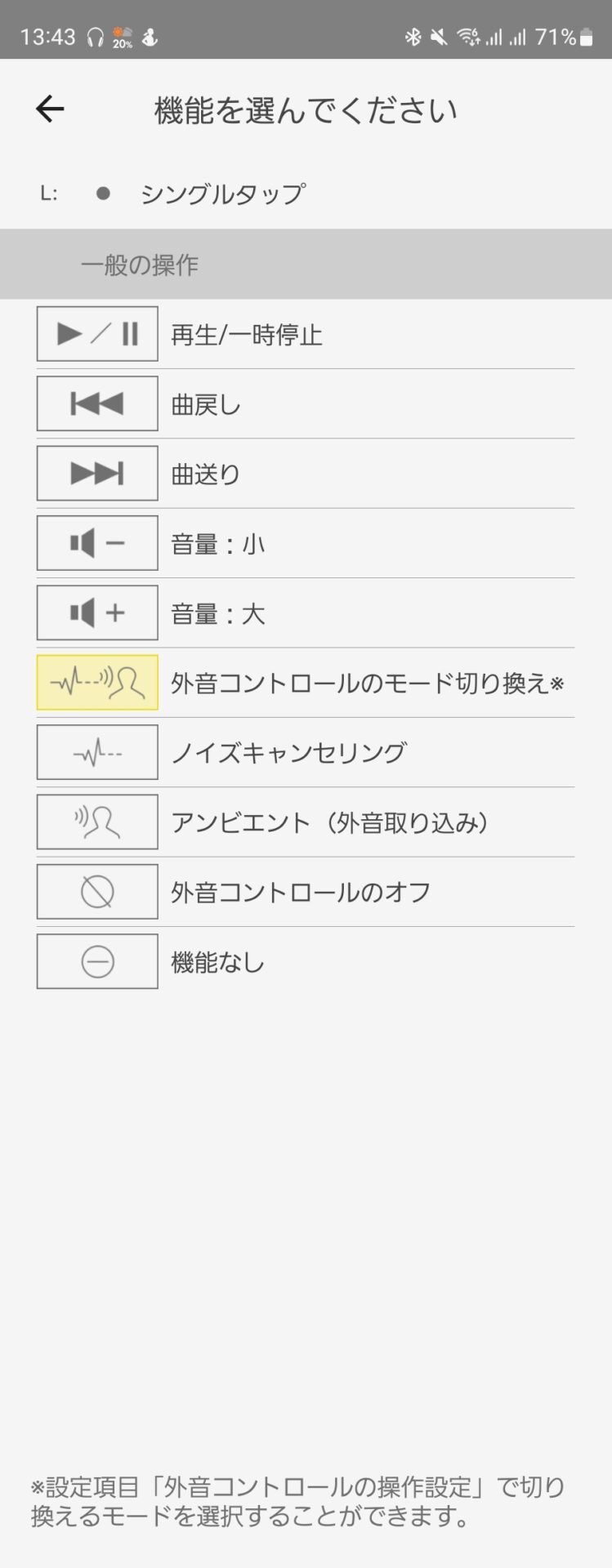Select 音量：大 label
This screenshot has height=1568, width=612.
click(x=218, y=614)
